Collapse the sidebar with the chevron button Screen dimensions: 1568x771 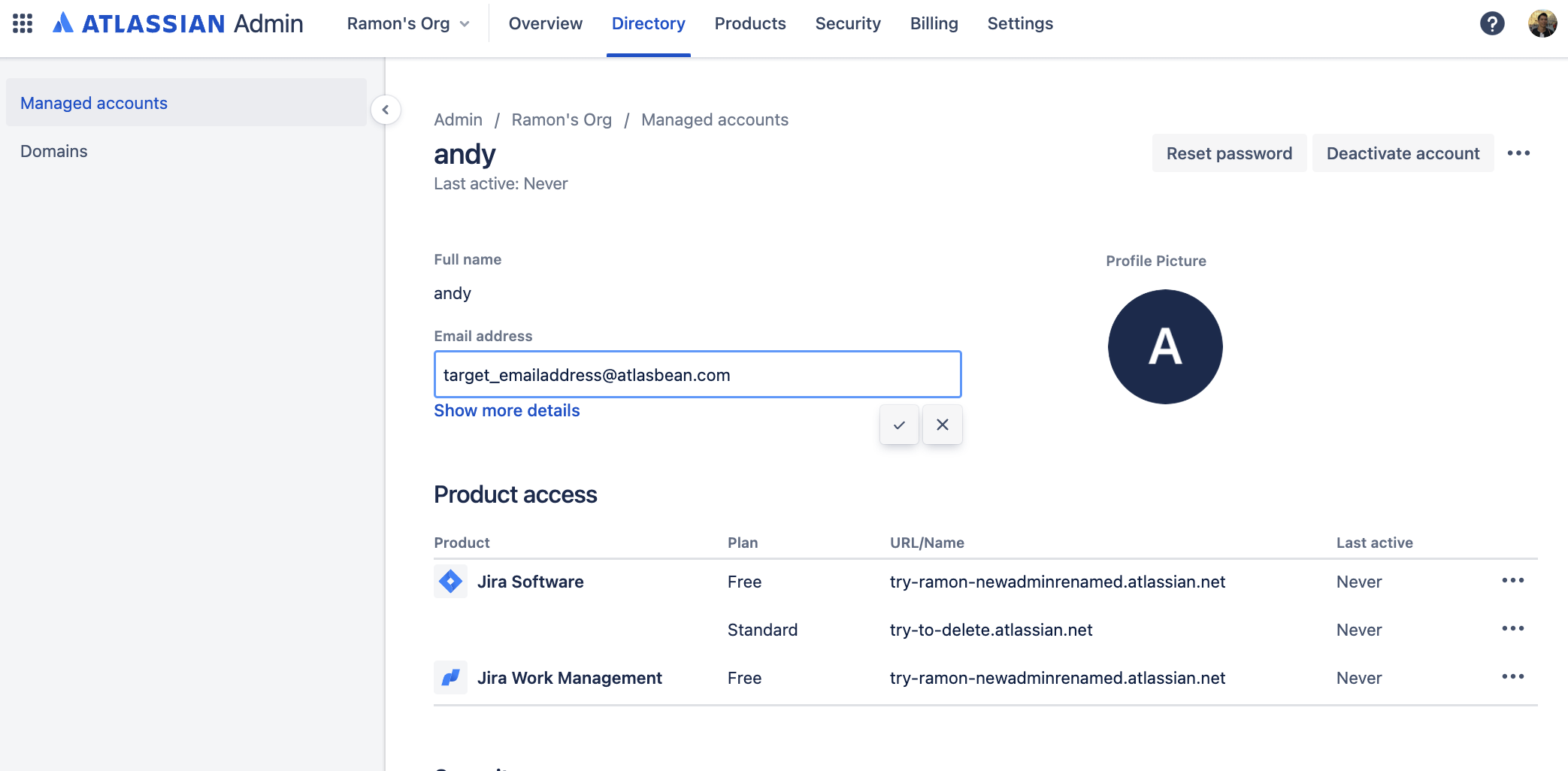pos(386,110)
